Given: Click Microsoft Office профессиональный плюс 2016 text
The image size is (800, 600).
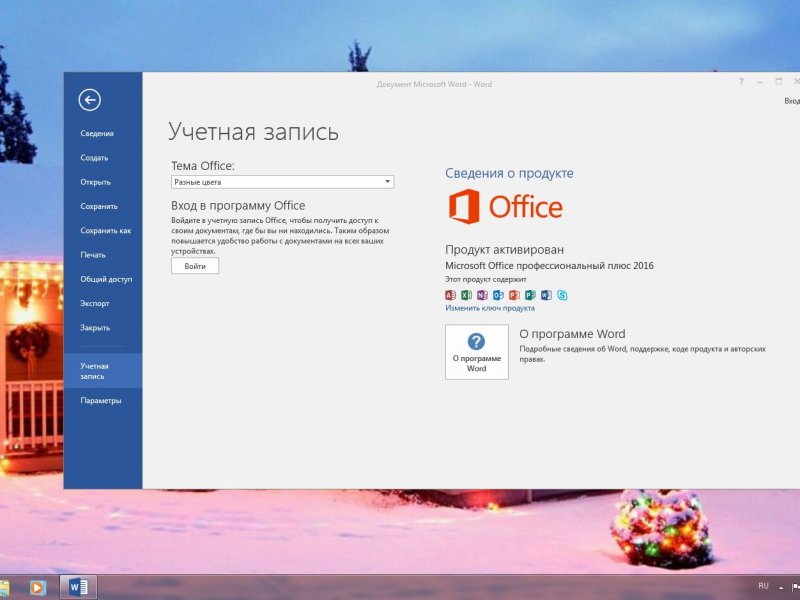Looking at the screenshot, I should tap(549, 266).
